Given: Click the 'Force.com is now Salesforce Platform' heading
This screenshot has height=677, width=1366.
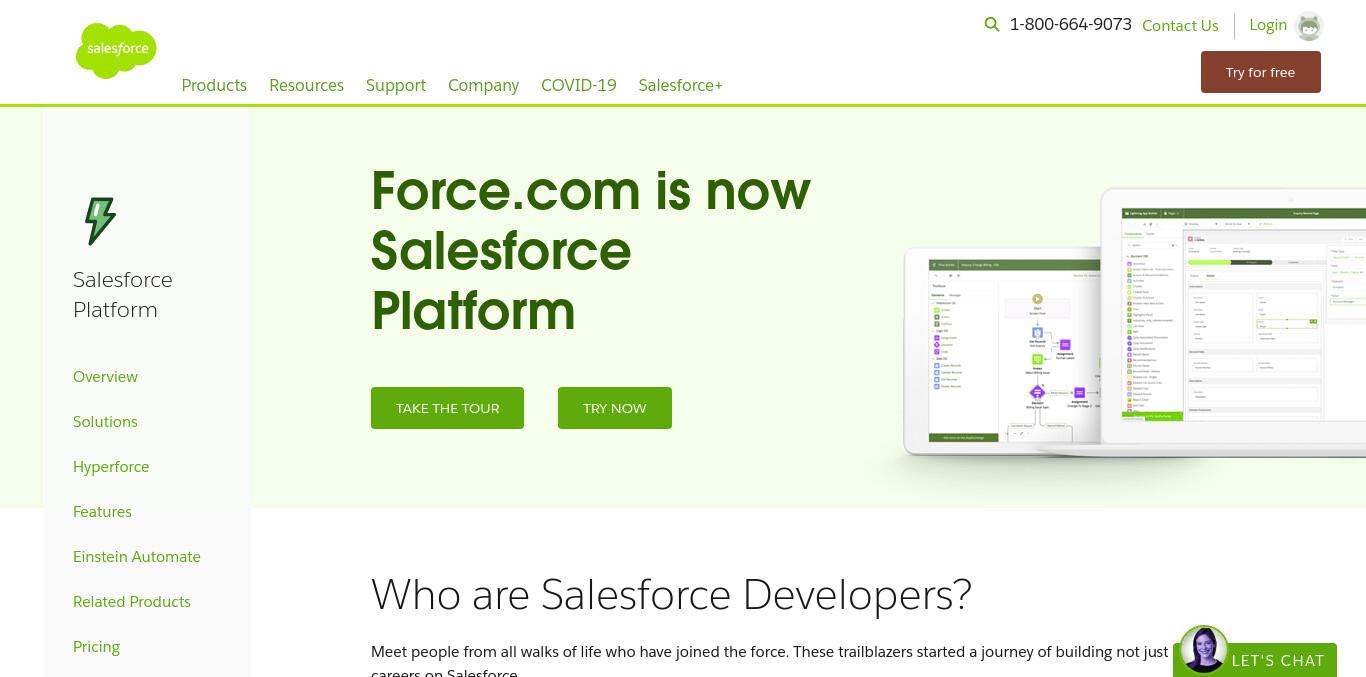Looking at the screenshot, I should 591,250.
